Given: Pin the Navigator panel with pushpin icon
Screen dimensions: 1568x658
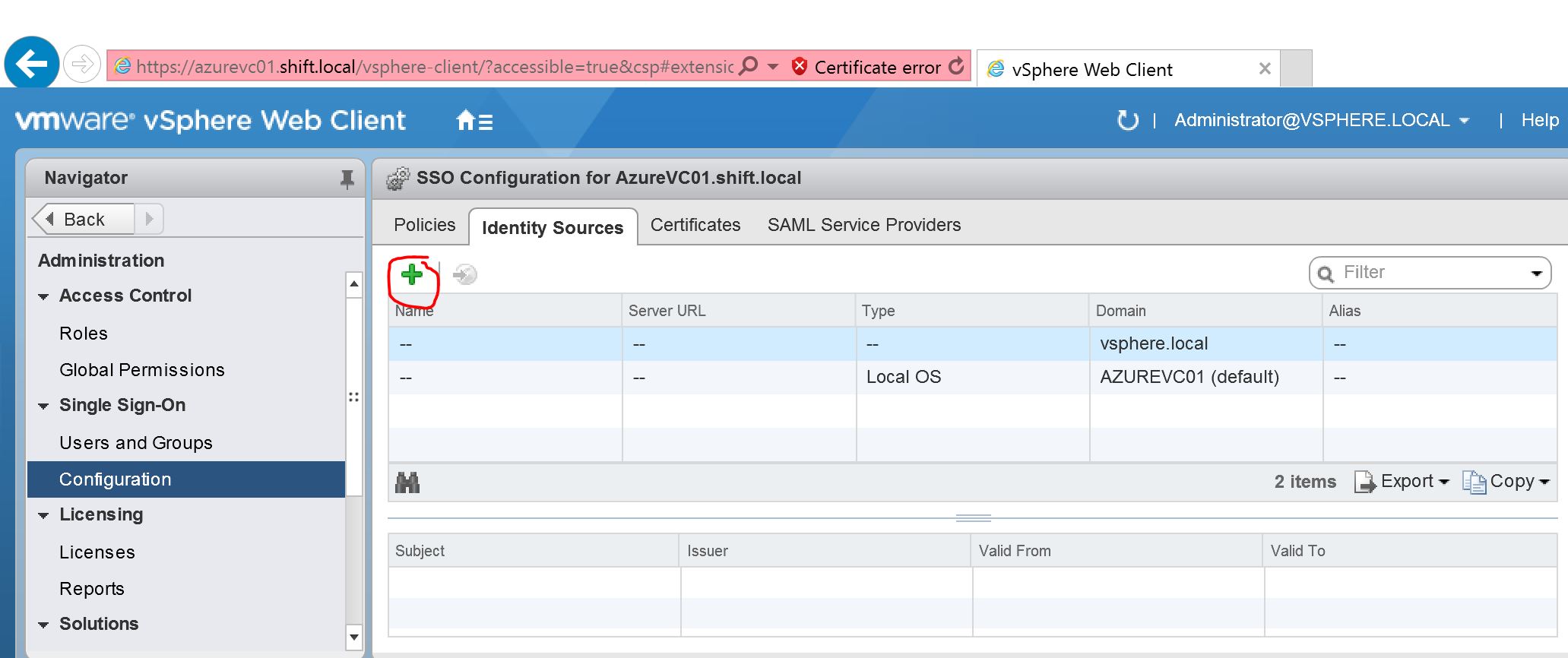Looking at the screenshot, I should (x=347, y=179).
